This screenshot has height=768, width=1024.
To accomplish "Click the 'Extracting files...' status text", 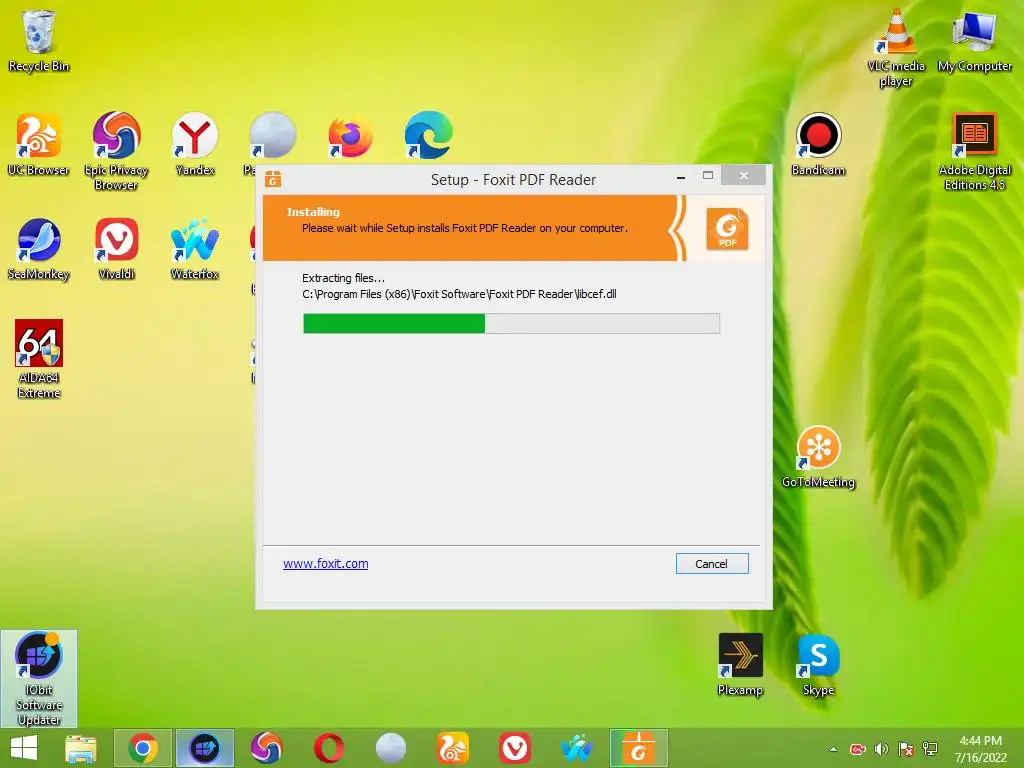I will (344, 278).
